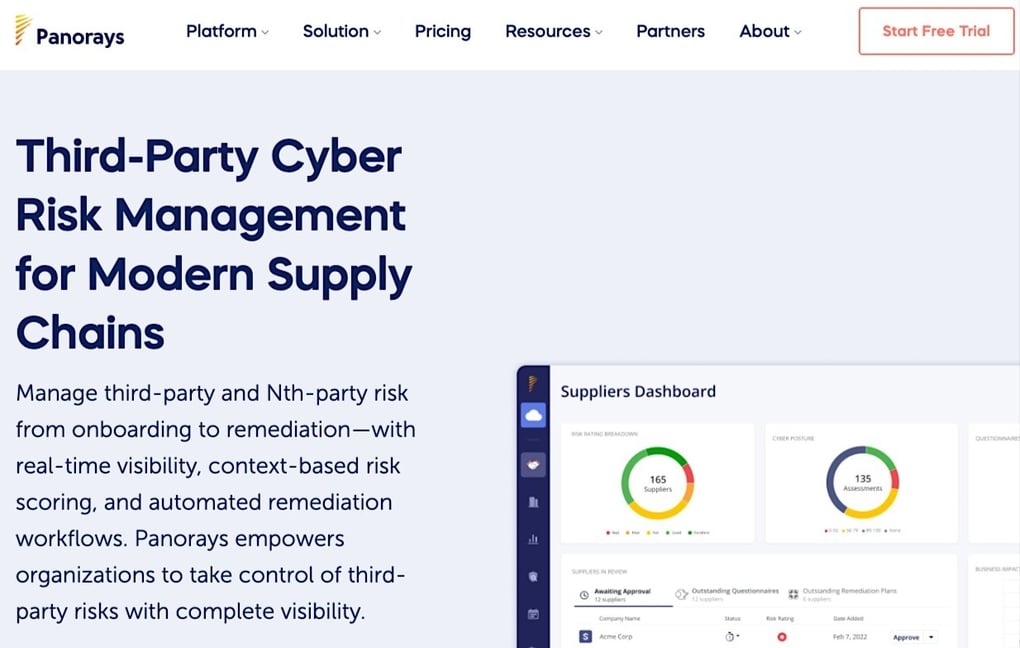
Task: Select the handshake icon in dashboard sidebar
Action: pyautogui.click(x=533, y=465)
